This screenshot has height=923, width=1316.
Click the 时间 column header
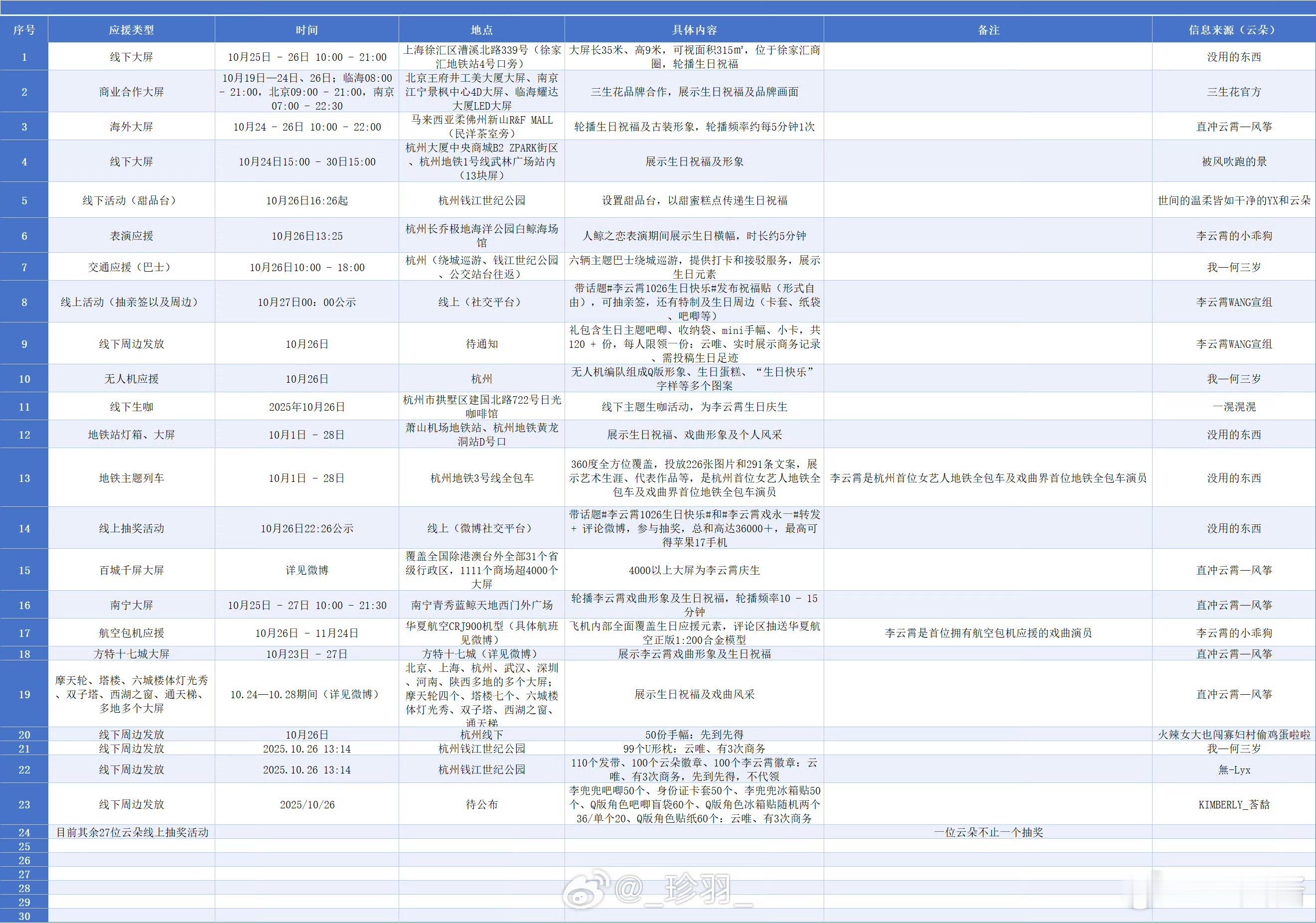(x=306, y=30)
